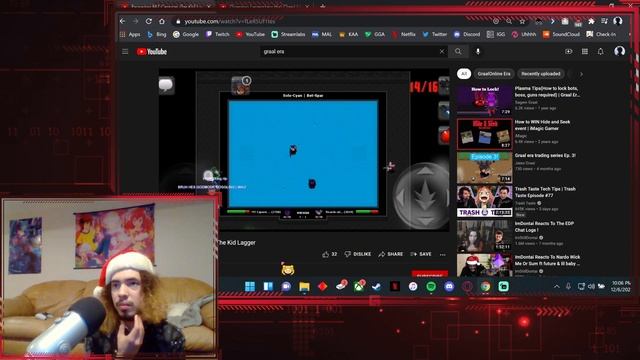Image resolution: width=640 pixels, height=360 pixels.
Task: Open the volume speaker tray icon
Action: pos(591,287)
